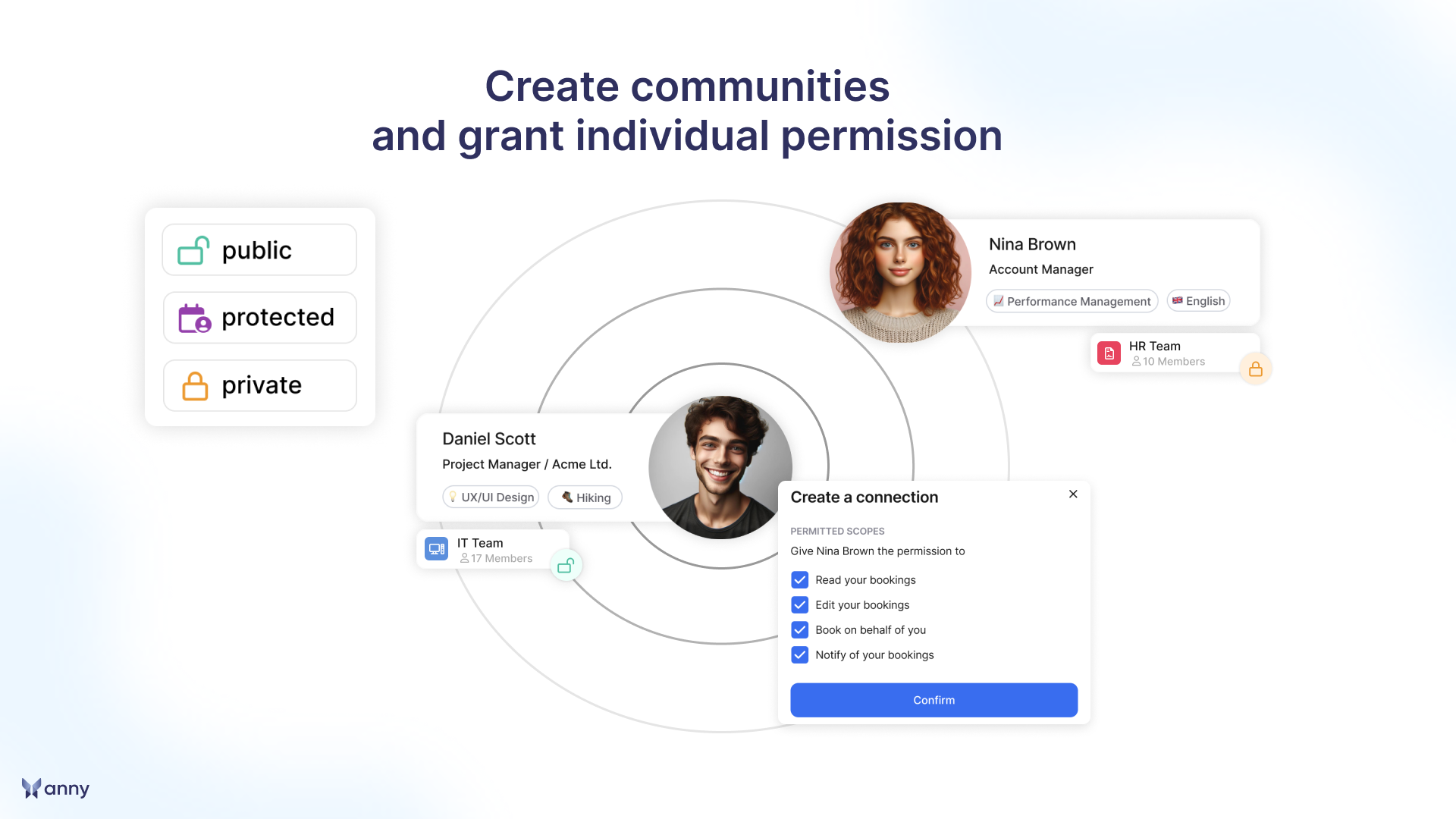Click the green unlocked padlock next to public
Viewport: 1456px width, 819px height.
coord(193,250)
